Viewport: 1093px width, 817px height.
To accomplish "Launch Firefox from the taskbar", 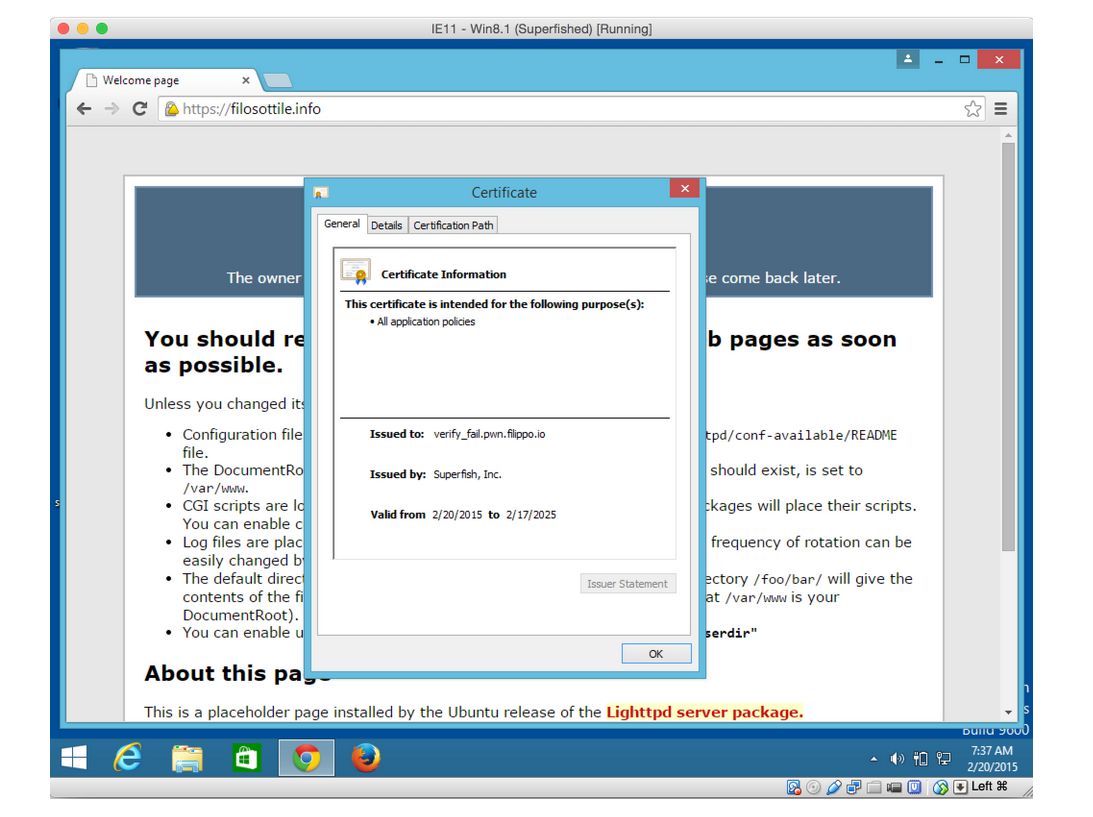I will point(366,758).
